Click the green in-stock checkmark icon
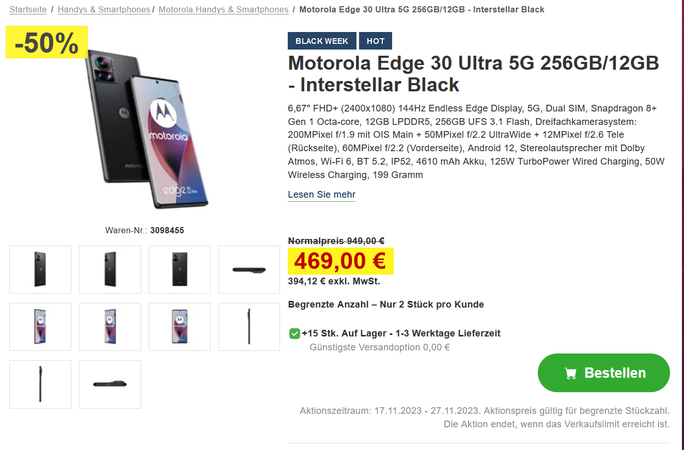Image resolution: width=684 pixels, height=450 pixels. pyautogui.click(x=294, y=333)
